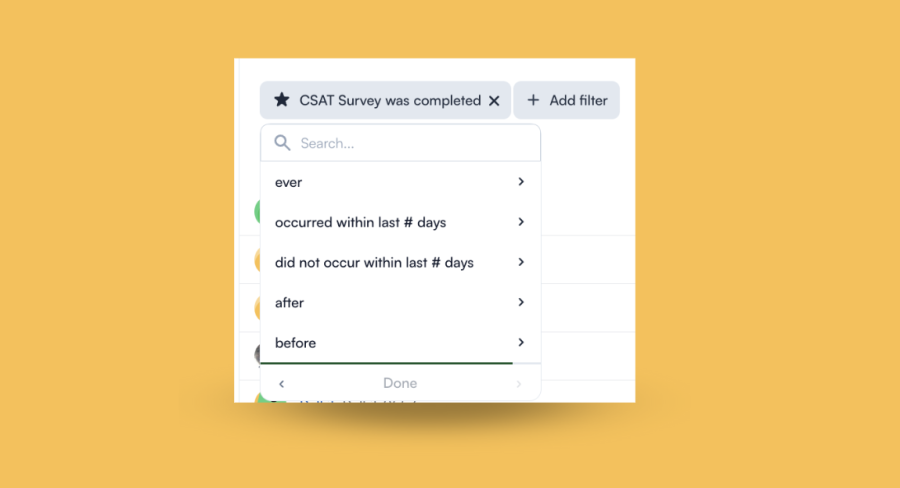Click the CSAT Survey was completed chip
This screenshot has width=900, height=488.
click(x=385, y=100)
